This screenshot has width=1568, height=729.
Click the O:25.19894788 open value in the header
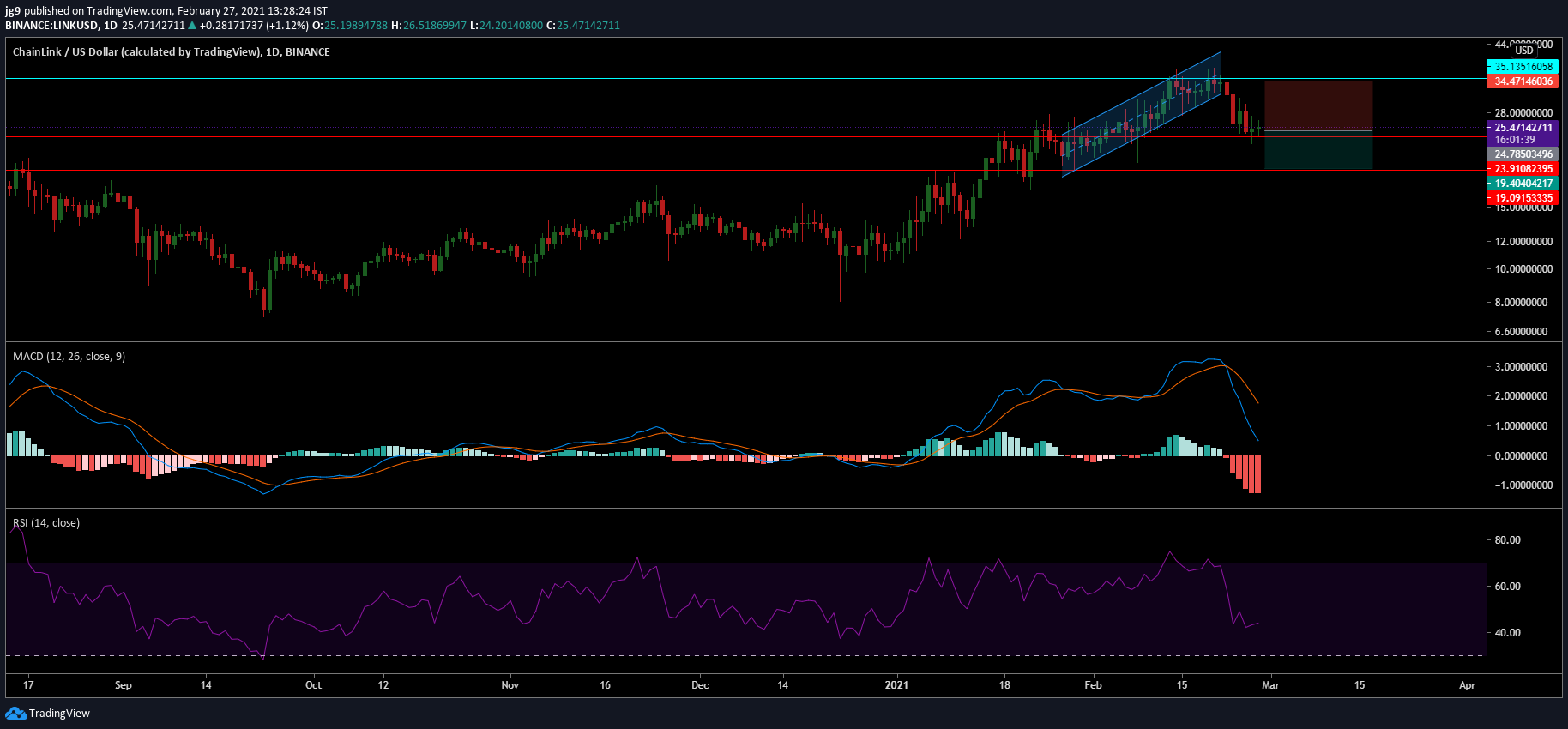point(352,26)
